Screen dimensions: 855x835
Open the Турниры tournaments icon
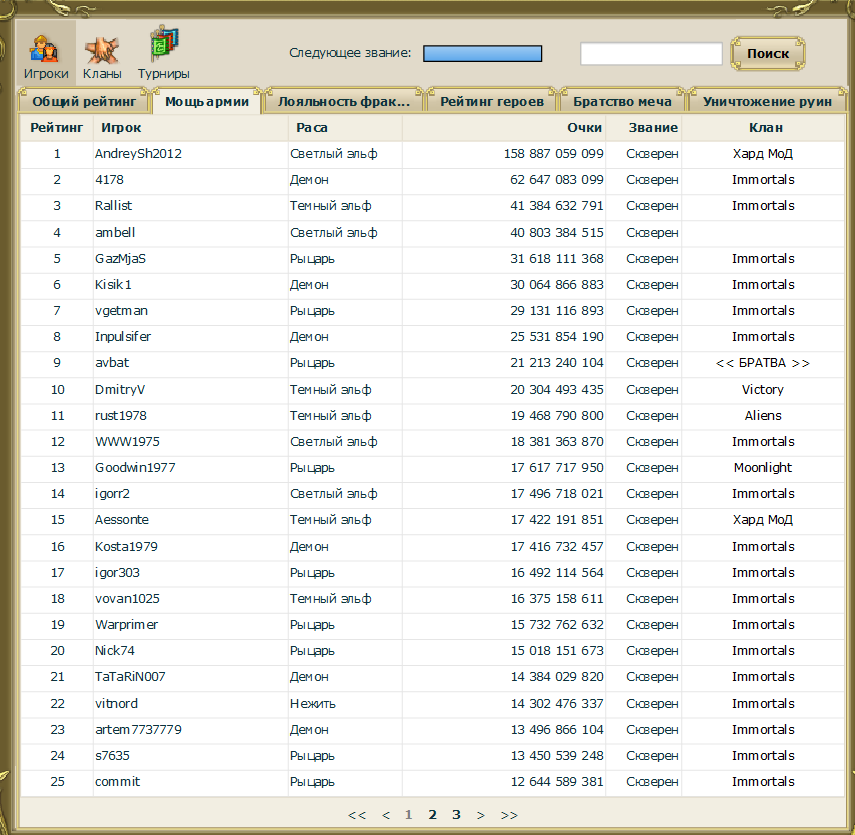164,53
